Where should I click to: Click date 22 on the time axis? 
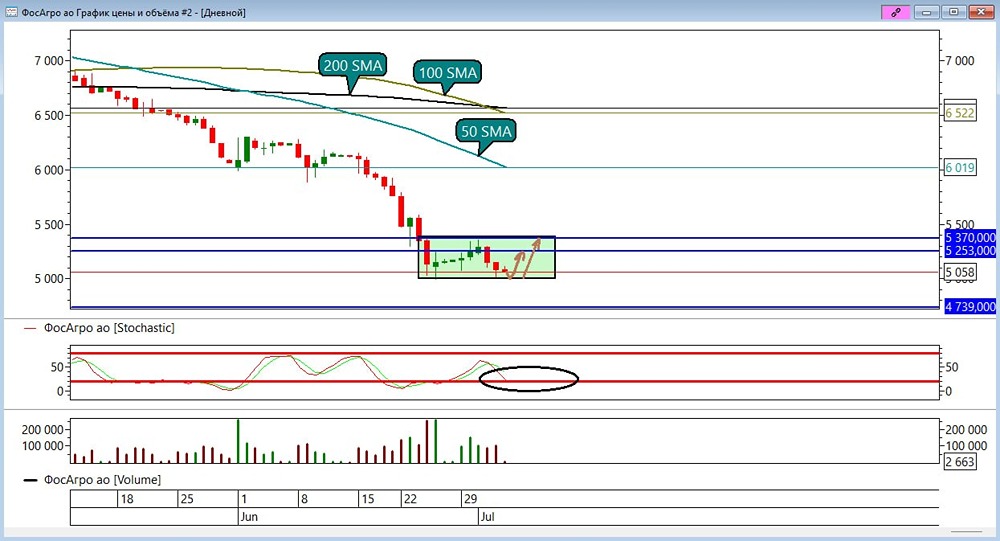tap(410, 499)
